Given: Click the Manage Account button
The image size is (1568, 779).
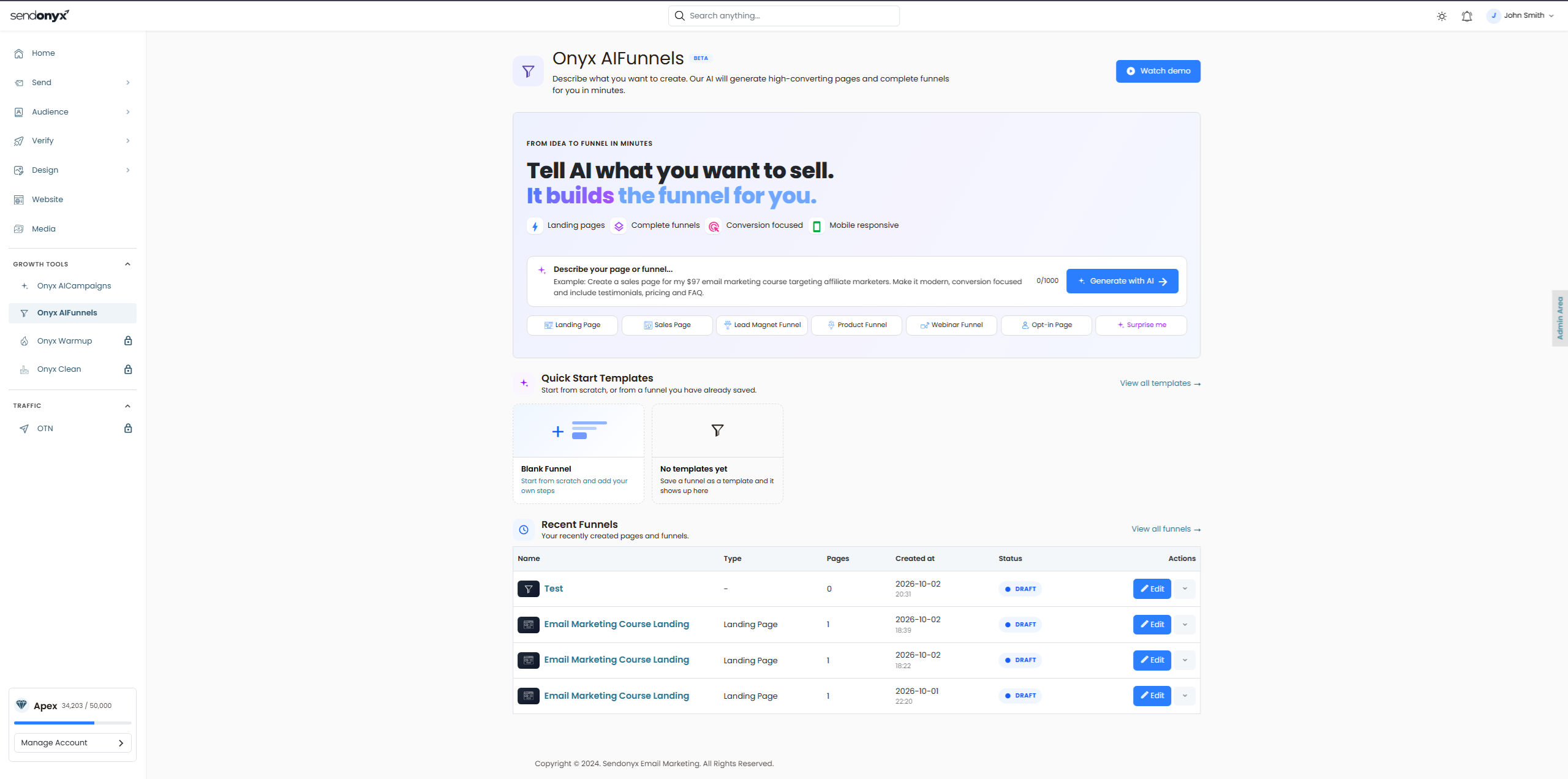Looking at the screenshot, I should (72, 743).
